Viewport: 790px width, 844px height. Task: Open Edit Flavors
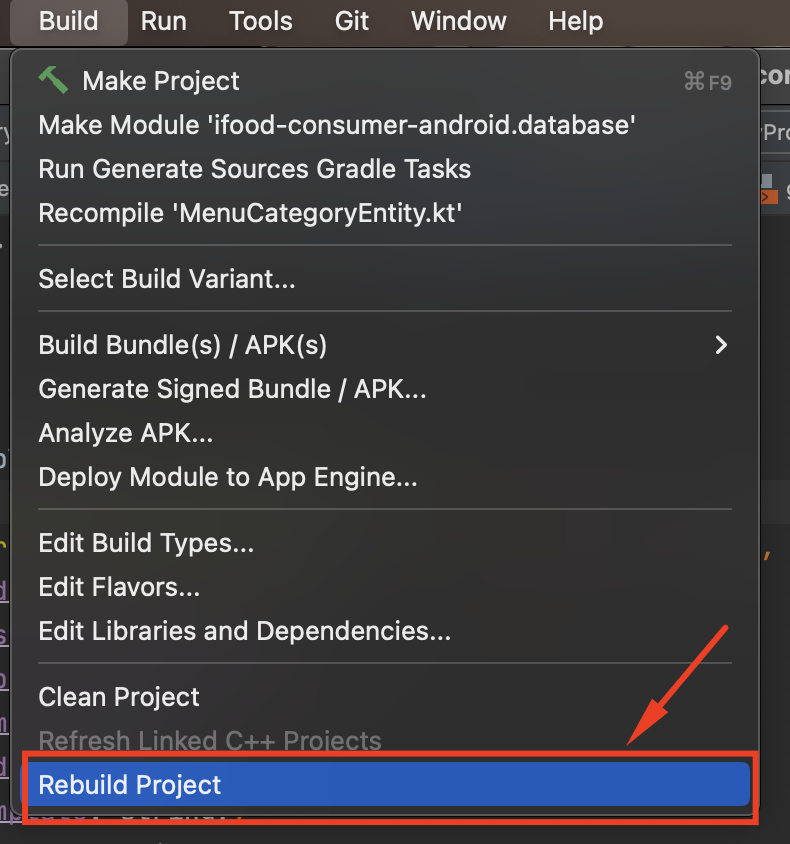(119, 587)
